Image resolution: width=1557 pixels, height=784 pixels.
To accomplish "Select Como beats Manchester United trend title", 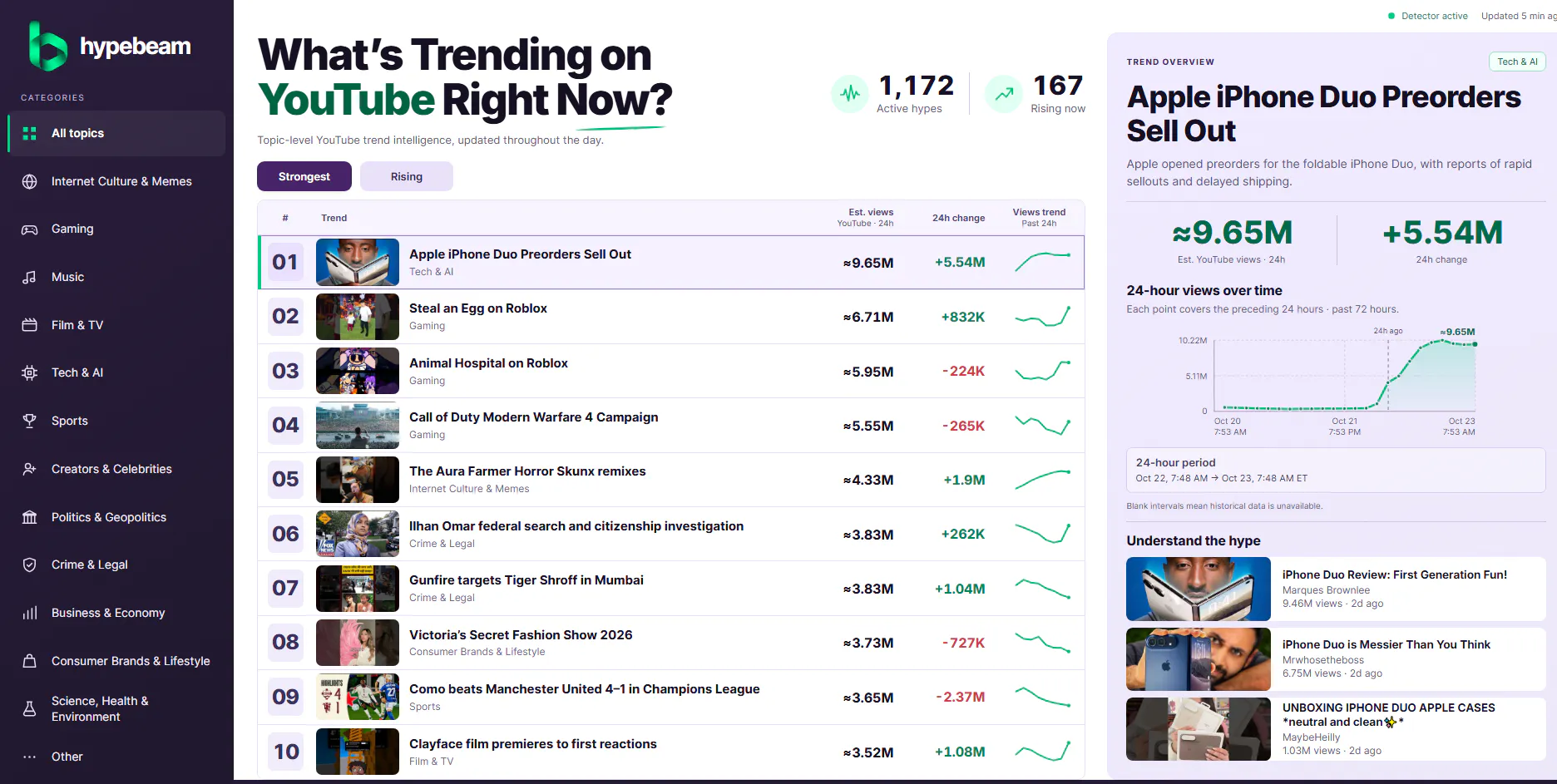I will (x=585, y=689).
